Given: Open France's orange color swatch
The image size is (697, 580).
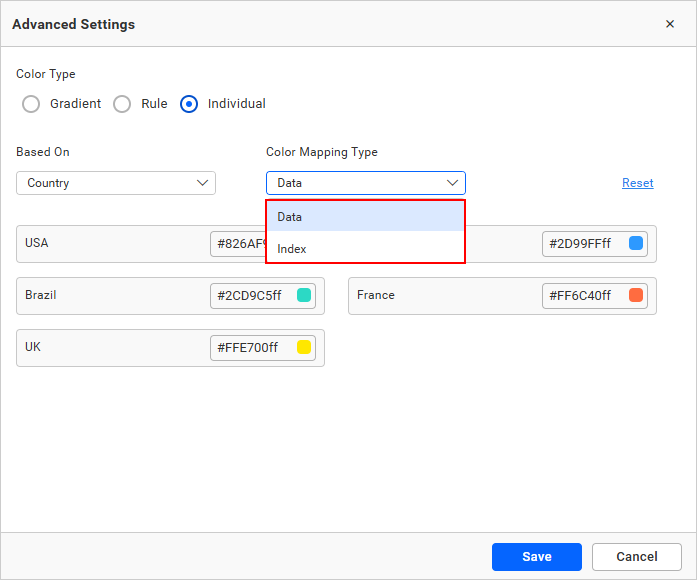Looking at the screenshot, I should click(x=636, y=295).
